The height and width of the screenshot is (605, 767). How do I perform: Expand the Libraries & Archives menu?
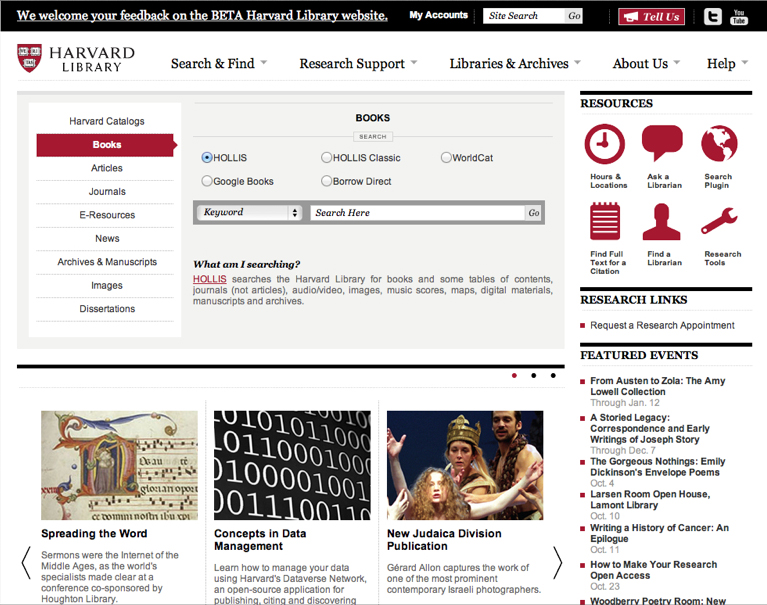[515, 64]
